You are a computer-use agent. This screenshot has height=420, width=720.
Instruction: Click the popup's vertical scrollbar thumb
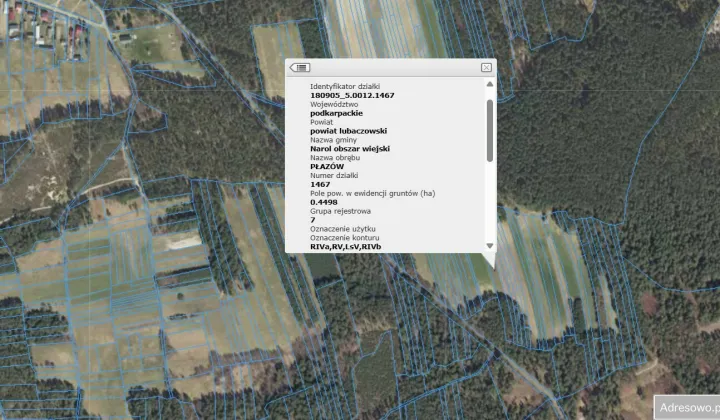tap(489, 130)
